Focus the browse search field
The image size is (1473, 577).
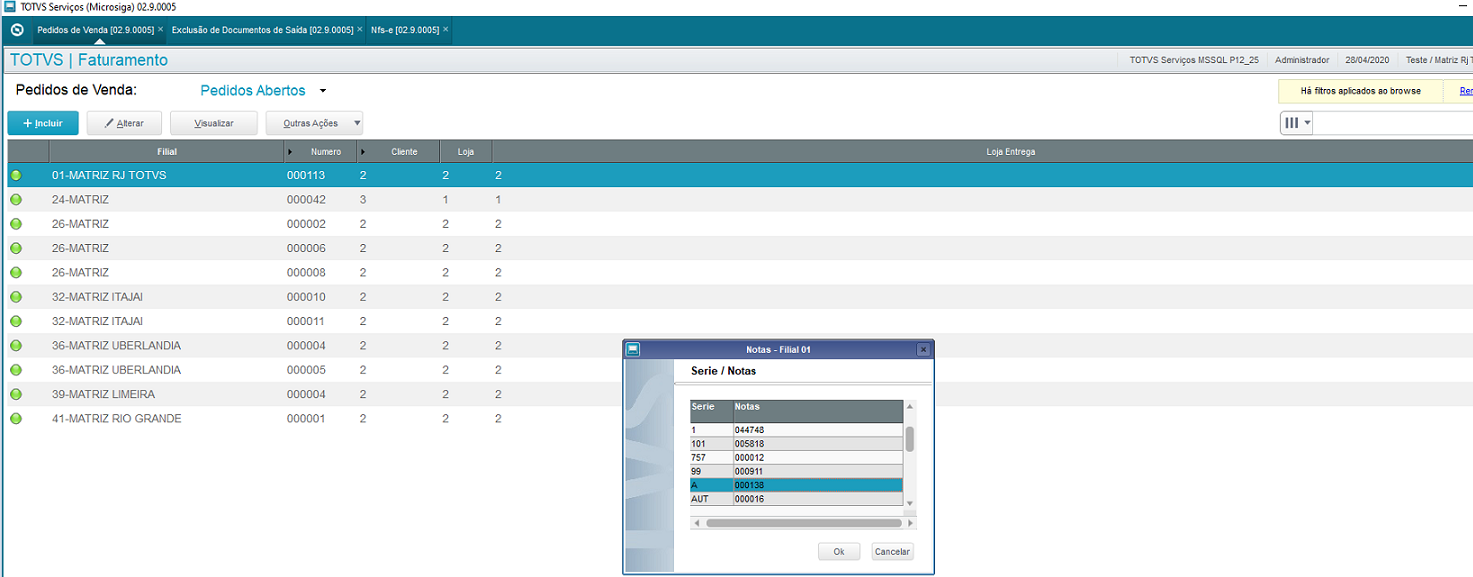pyautogui.click(x=1393, y=123)
